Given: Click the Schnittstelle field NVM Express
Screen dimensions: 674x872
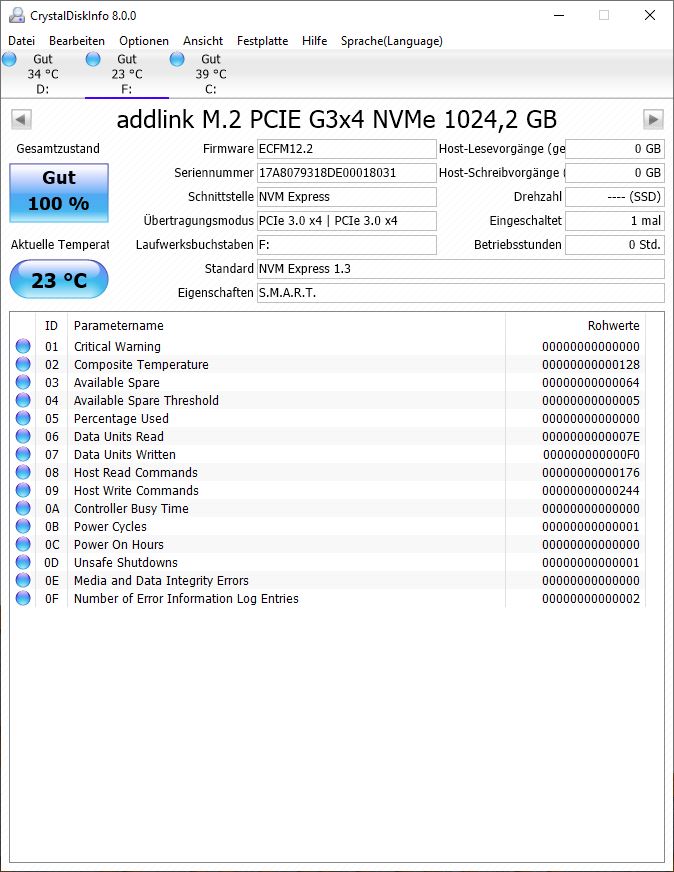Looking at the screenshot, I should click(x=346, y=197).
